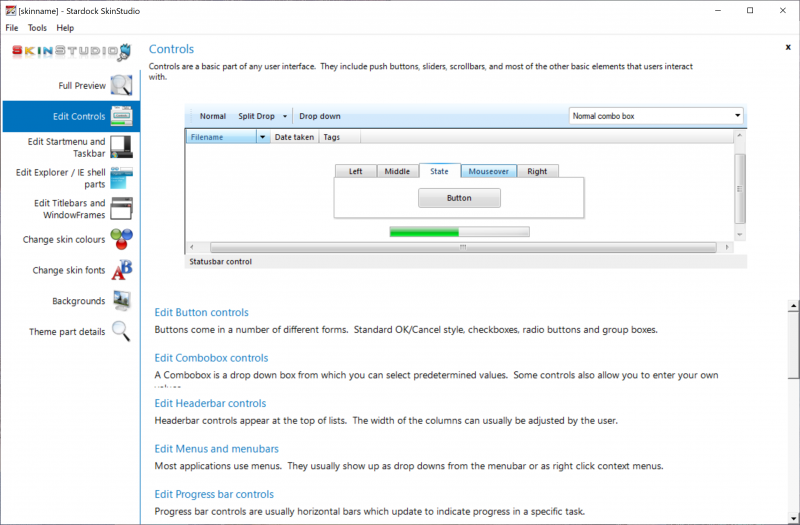The image size is (800, 525).
Task: Open Edit Combobox controls link
Action: tap(211, 358)
